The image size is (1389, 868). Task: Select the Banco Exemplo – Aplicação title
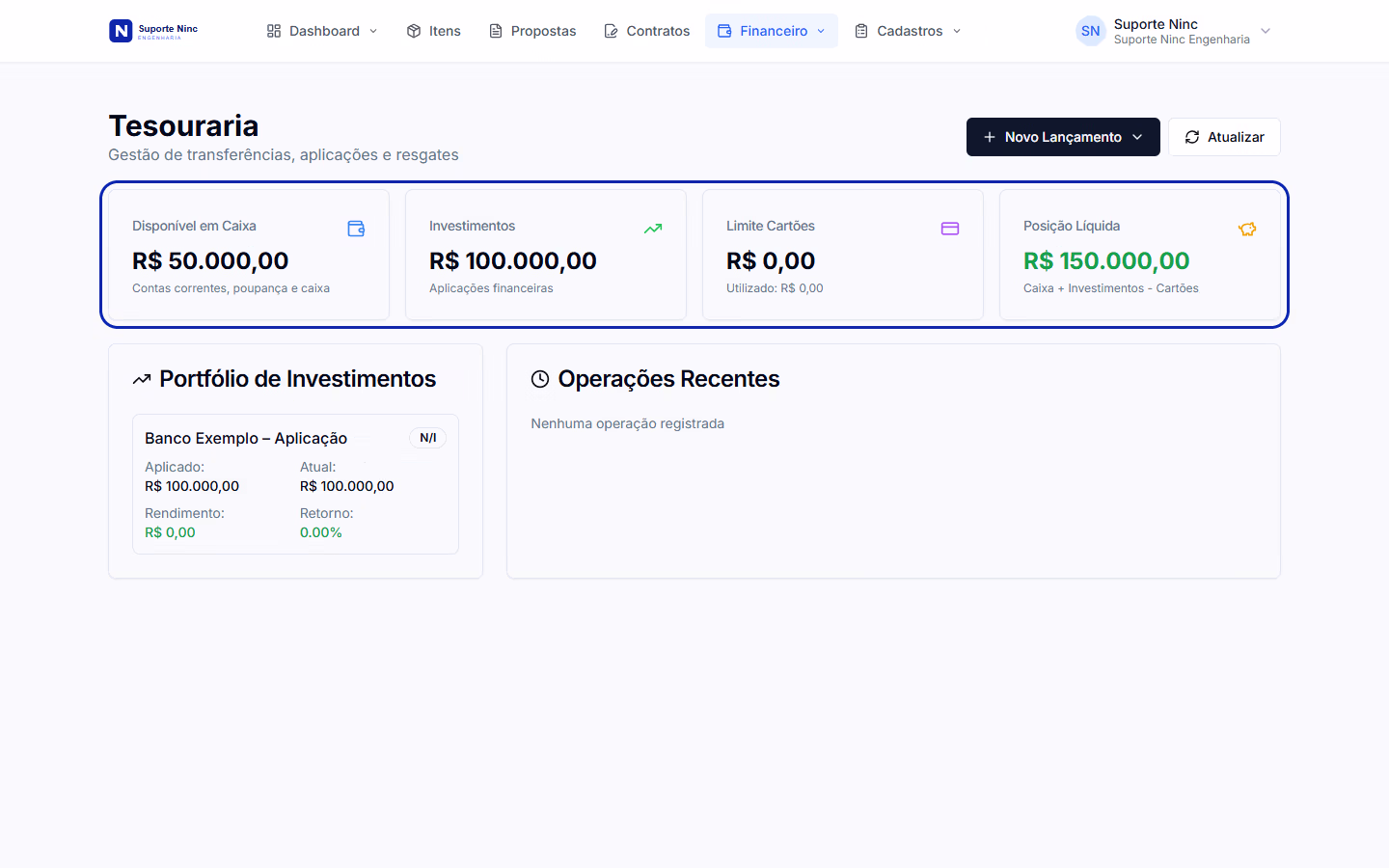pyautogui.click(x=246, y=438)
